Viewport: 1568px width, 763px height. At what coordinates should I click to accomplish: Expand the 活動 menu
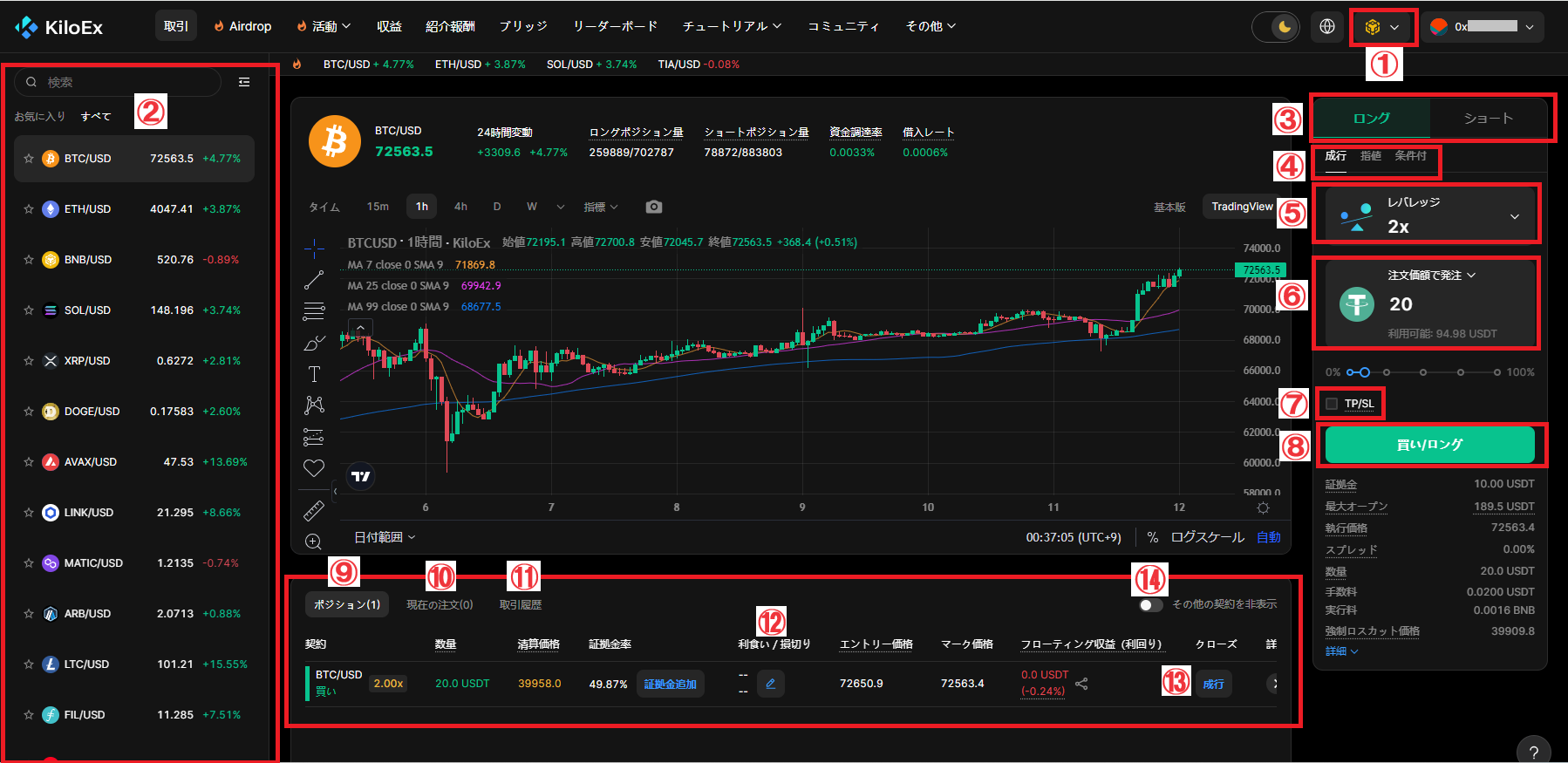(324, 27)
